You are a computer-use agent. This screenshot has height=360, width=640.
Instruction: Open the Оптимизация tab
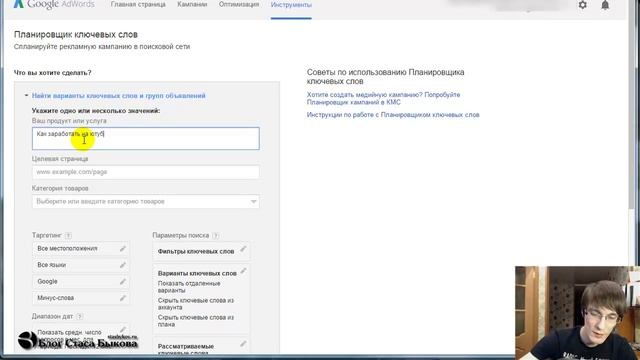(x=239, y=4)
